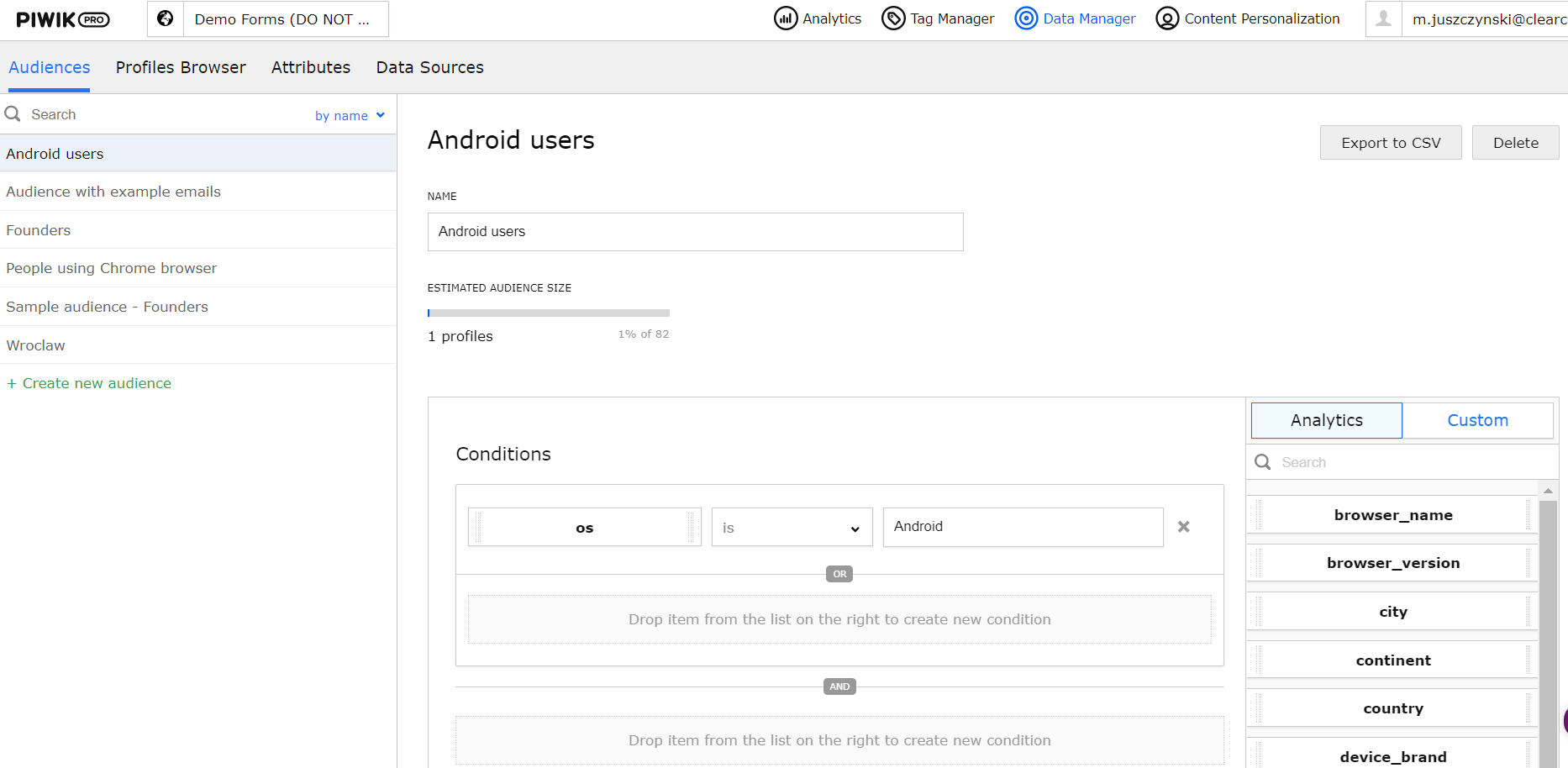Image resolution: width=1568 pixels, height=768 pixels.
Task: Open the Demo Forms site selector
Action: (282, 19)
